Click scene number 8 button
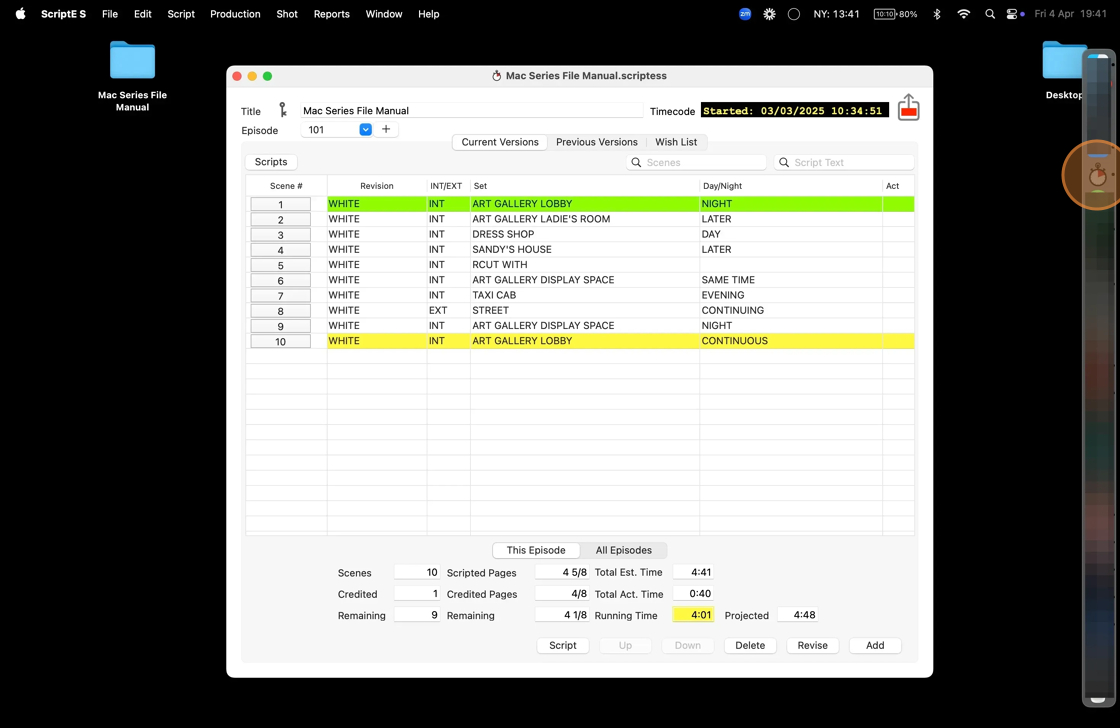This screenshot has width=1120, height=728. coord(280,311)
